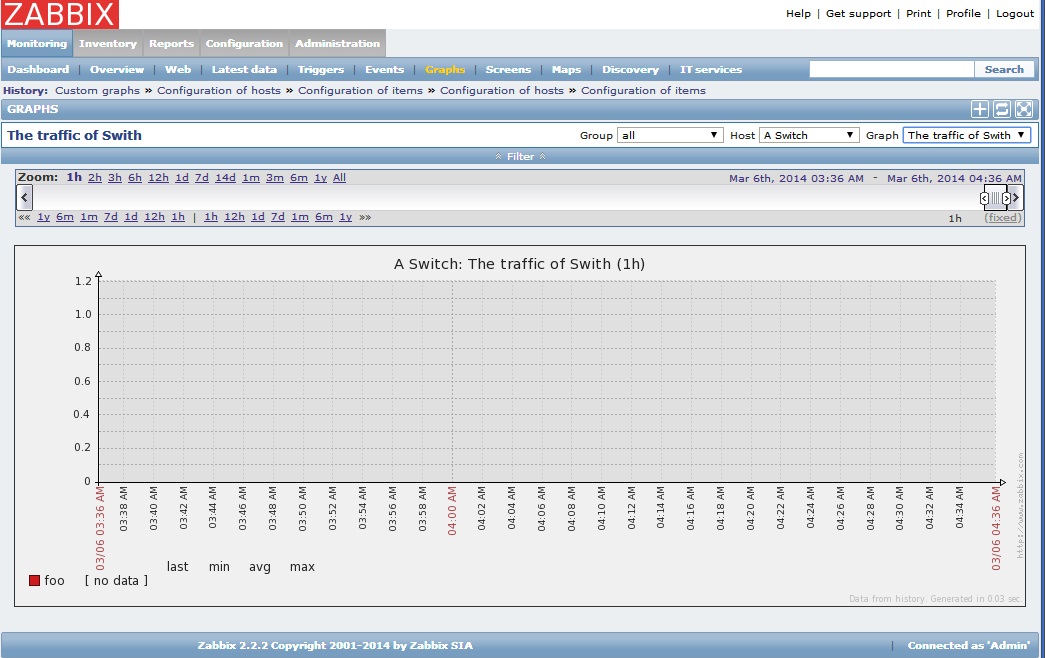
Task: Switch to the Inventory tab
Action: (107, 43)
